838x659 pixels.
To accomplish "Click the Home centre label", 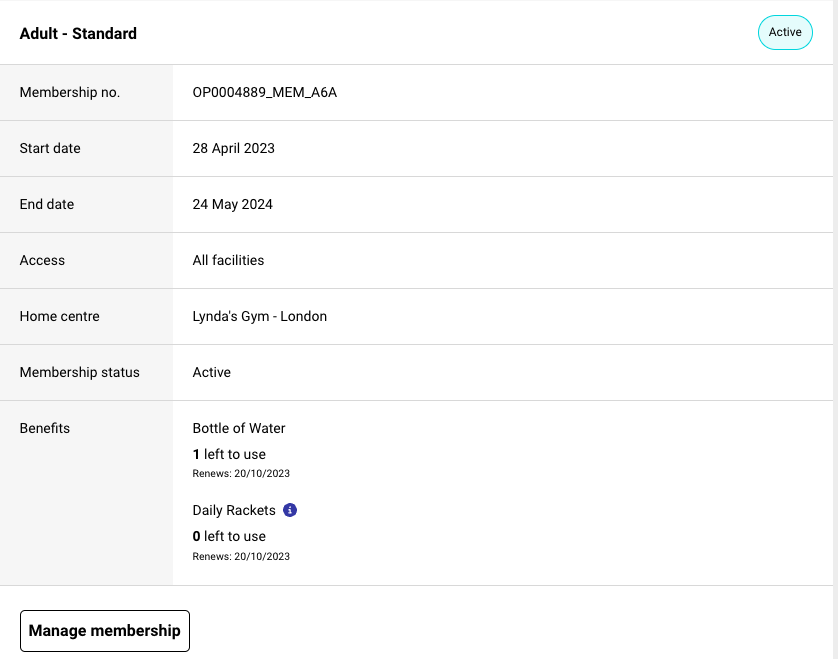I will click(60, 316).
